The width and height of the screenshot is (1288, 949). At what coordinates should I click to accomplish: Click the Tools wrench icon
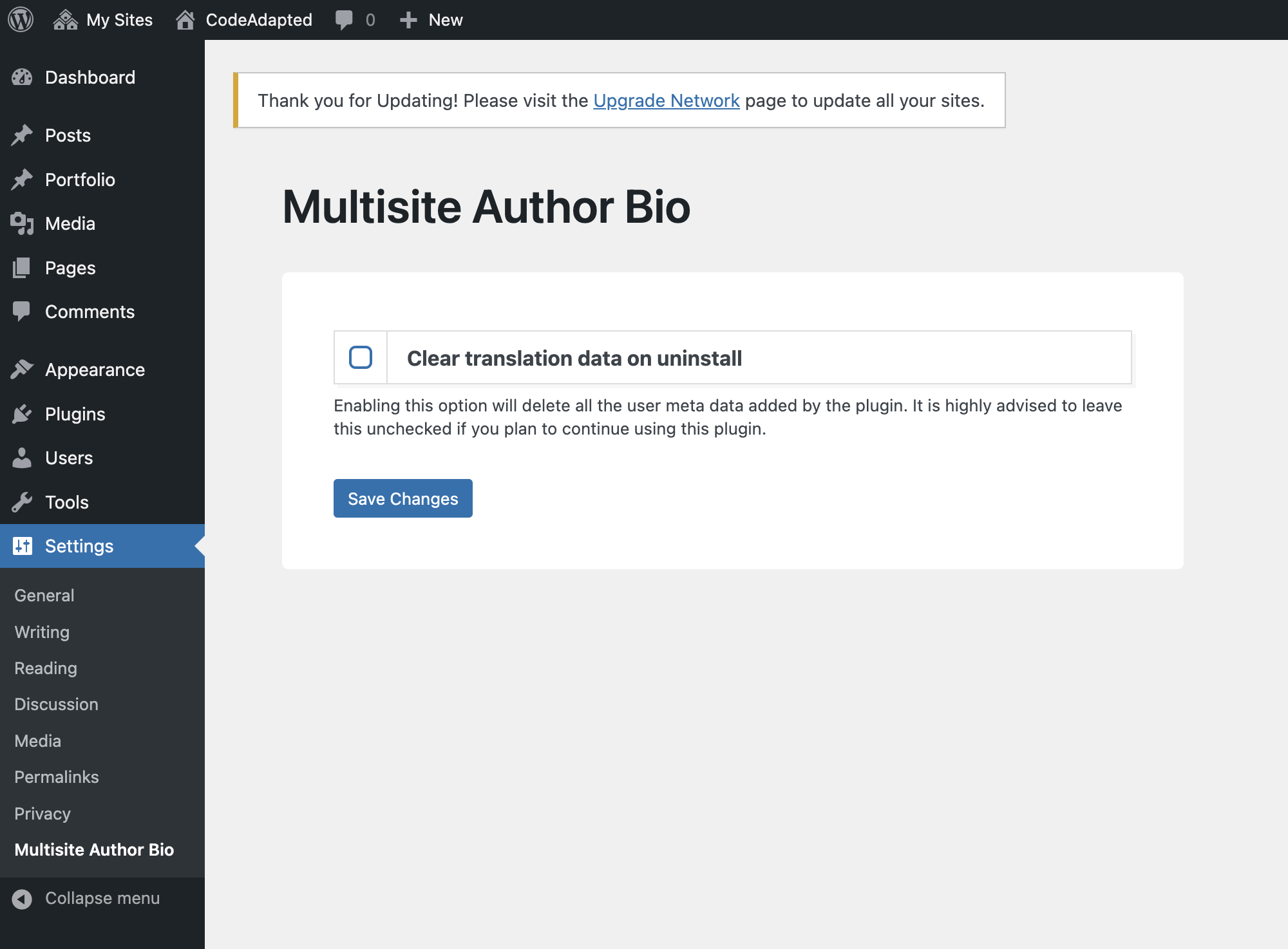(x=22, y=502)
